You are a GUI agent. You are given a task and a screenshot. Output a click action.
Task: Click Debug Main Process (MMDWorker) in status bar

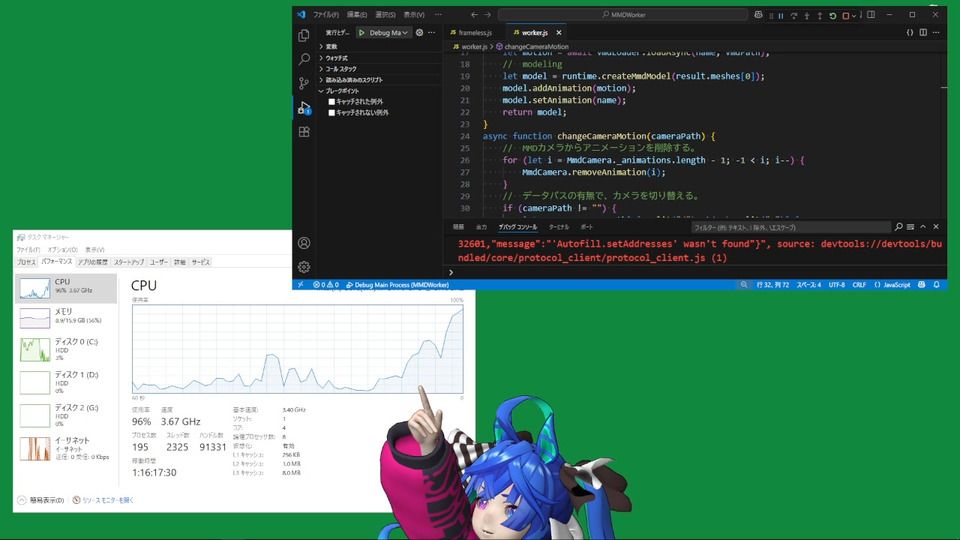coord(397,285)
